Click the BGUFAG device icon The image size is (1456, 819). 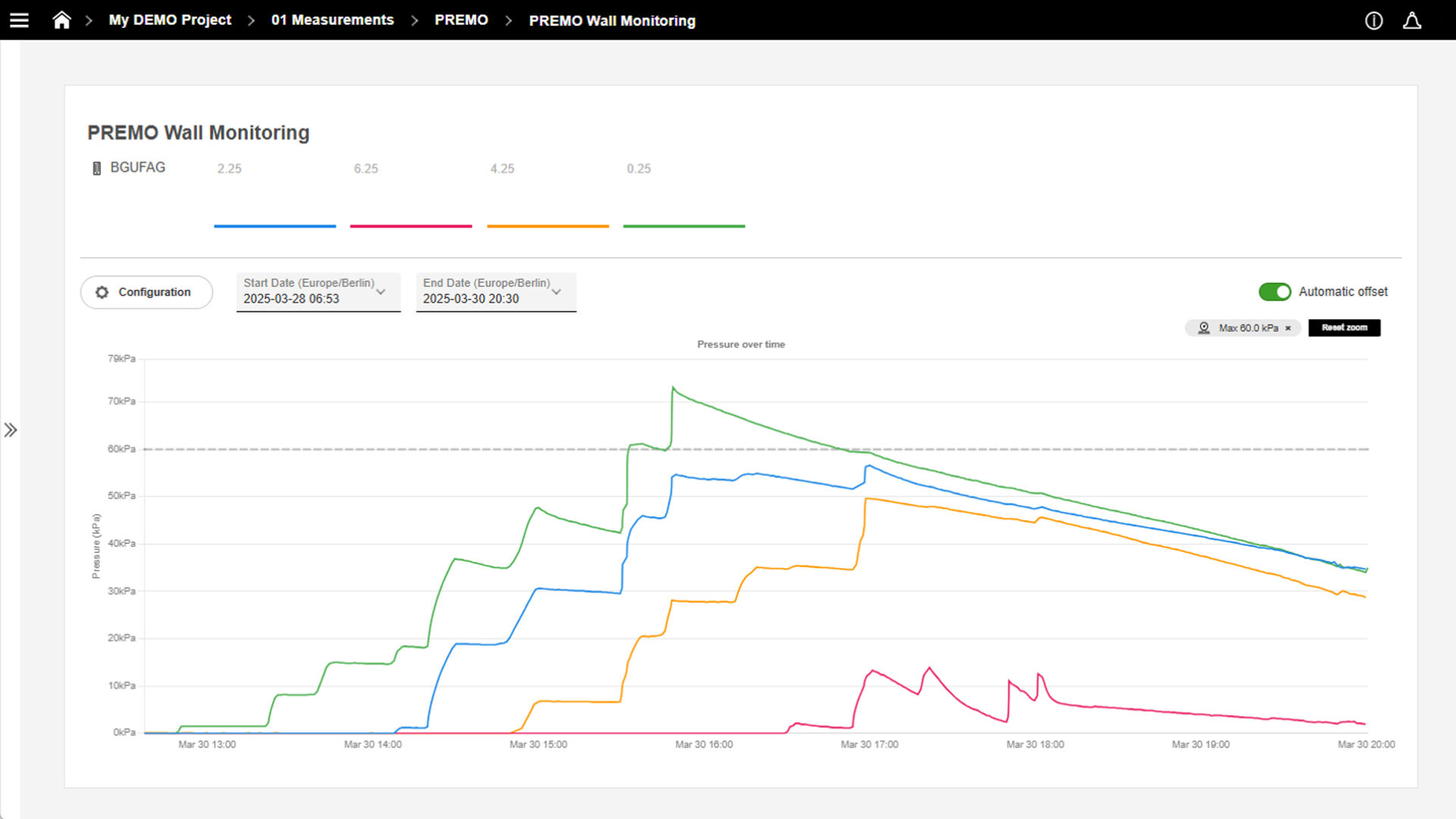click(96, 168)
